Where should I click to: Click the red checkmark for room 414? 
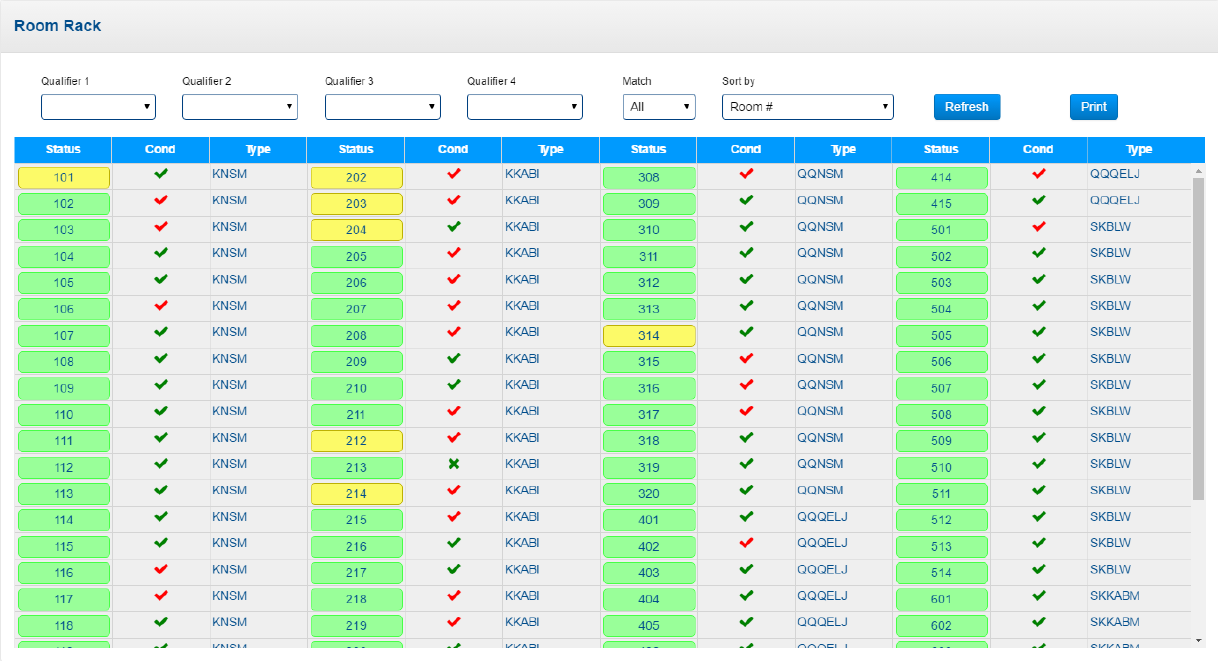pyautogui.click(x=1038, y=174)
